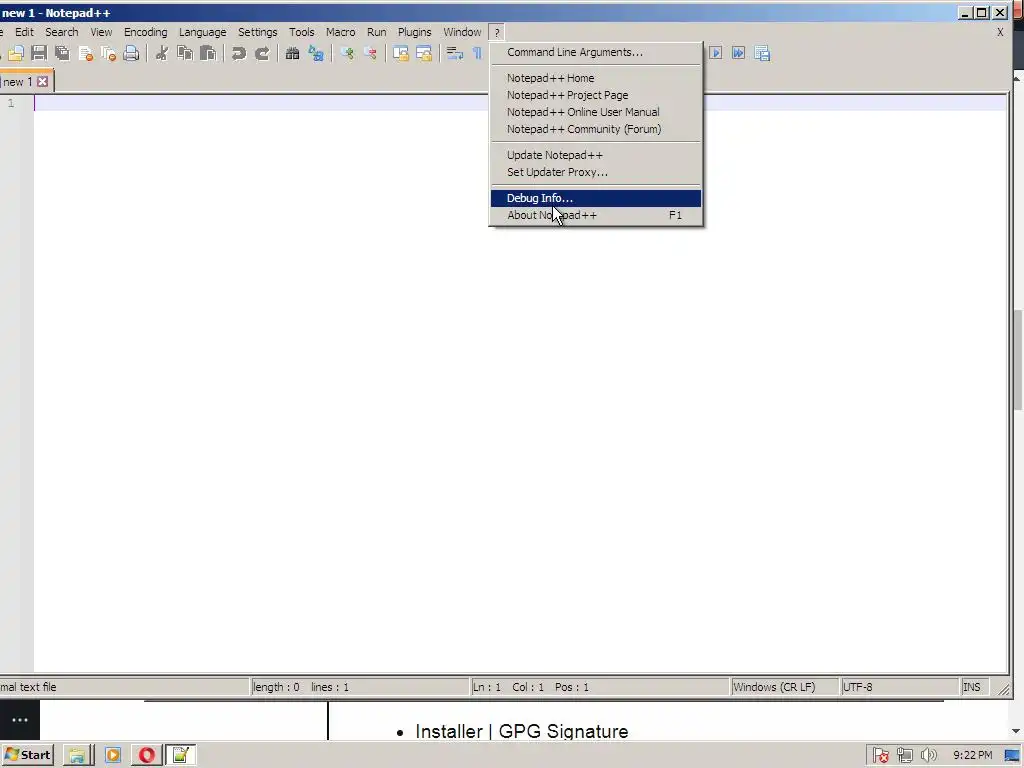Open the Run menu
This screenshot has height=768, width=1024.
coord(376,32)
